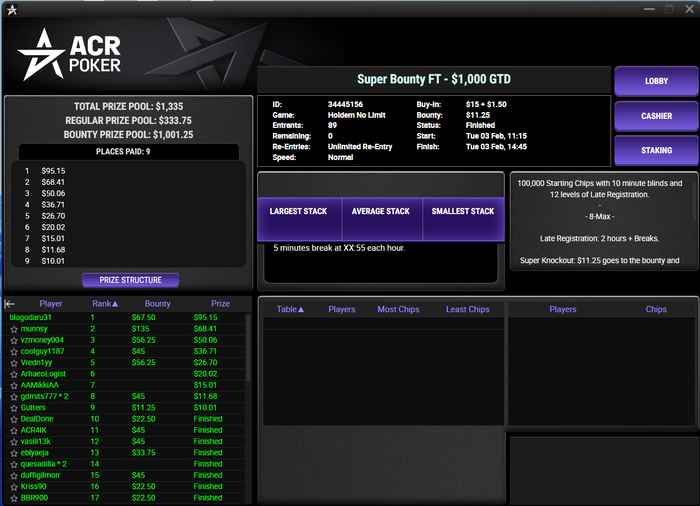The width and height of the screenshot is (700, 506).
Task: Toggle favorite star for AAMikkiAA
Action: click(14, 385)
